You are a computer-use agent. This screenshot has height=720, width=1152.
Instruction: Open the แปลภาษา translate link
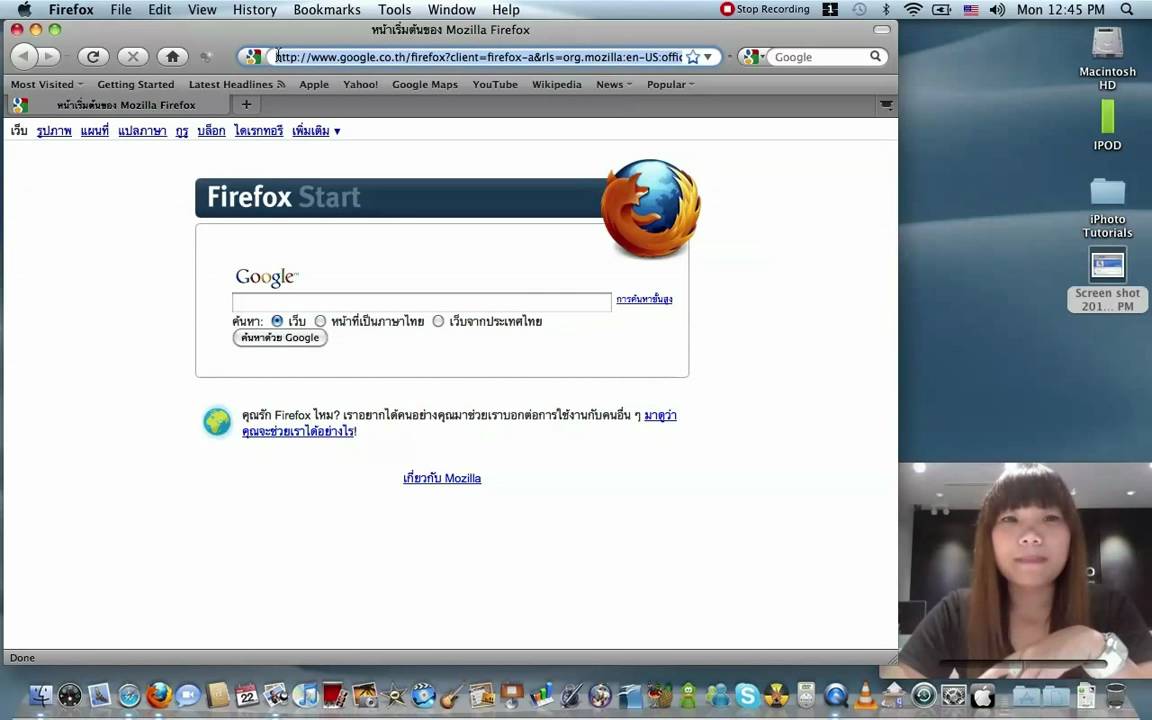coord(143,131)
